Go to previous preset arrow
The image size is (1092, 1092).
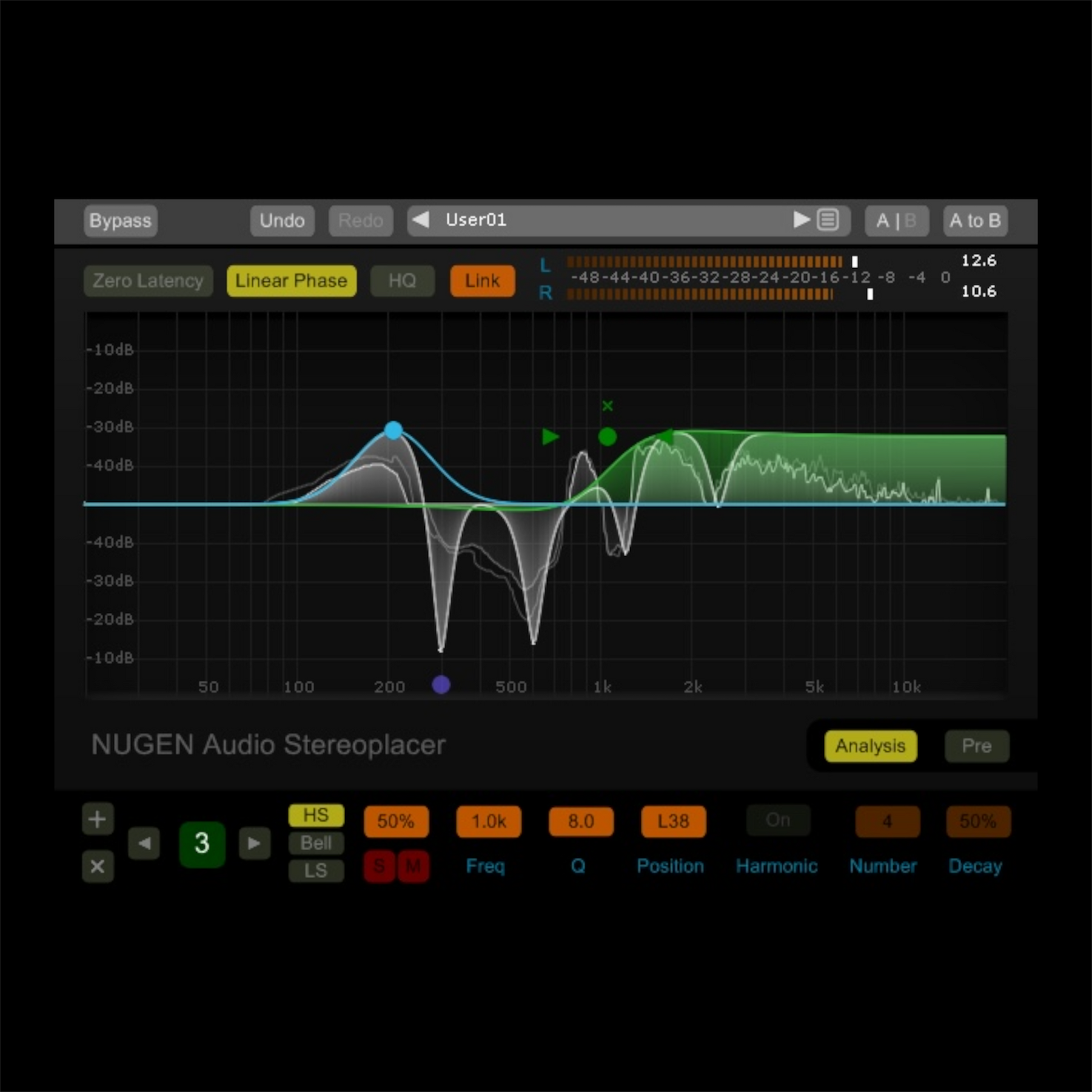pos(420,219)
